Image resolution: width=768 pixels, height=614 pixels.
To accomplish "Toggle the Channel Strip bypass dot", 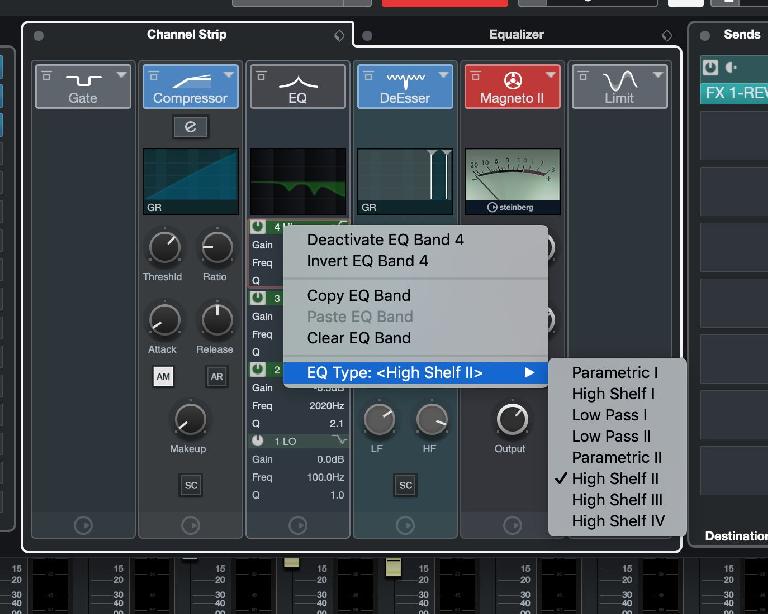I will pyautogui.click(x=39, y=35).
